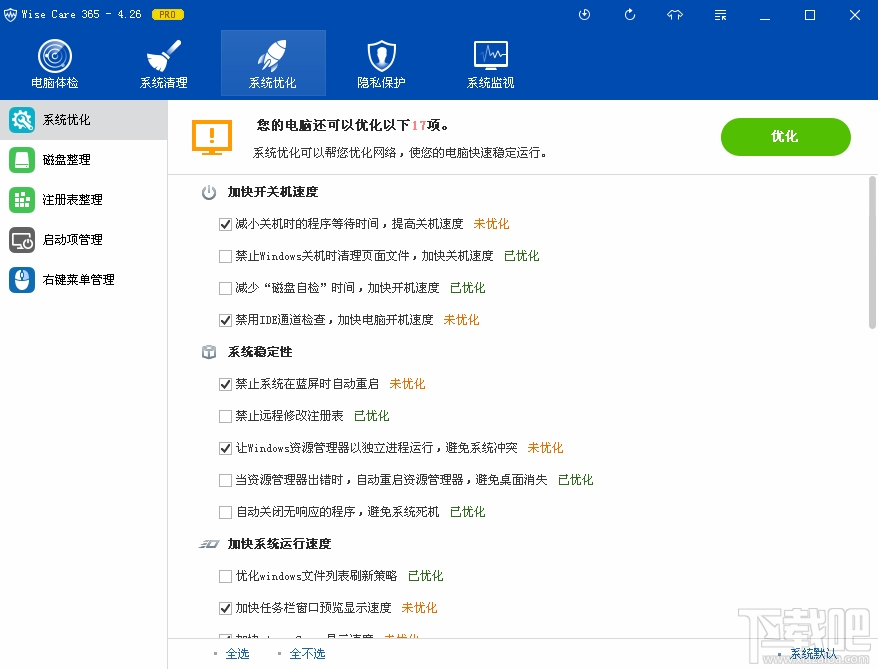This screenshot has width=878, height=669.
Task: Check 减少磁盘自检时间 option
Action: (225, 288)
